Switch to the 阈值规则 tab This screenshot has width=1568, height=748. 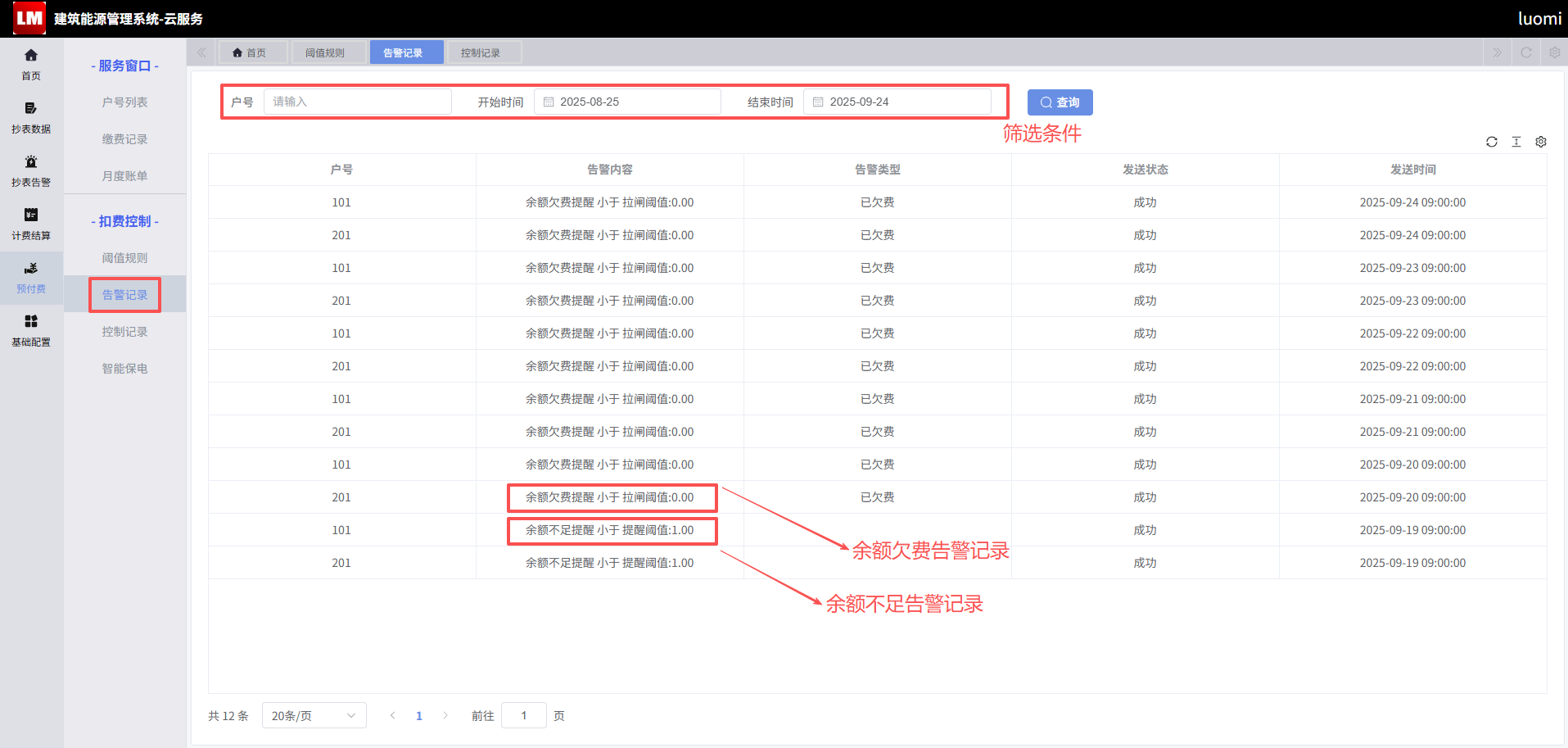pos(325,52)
